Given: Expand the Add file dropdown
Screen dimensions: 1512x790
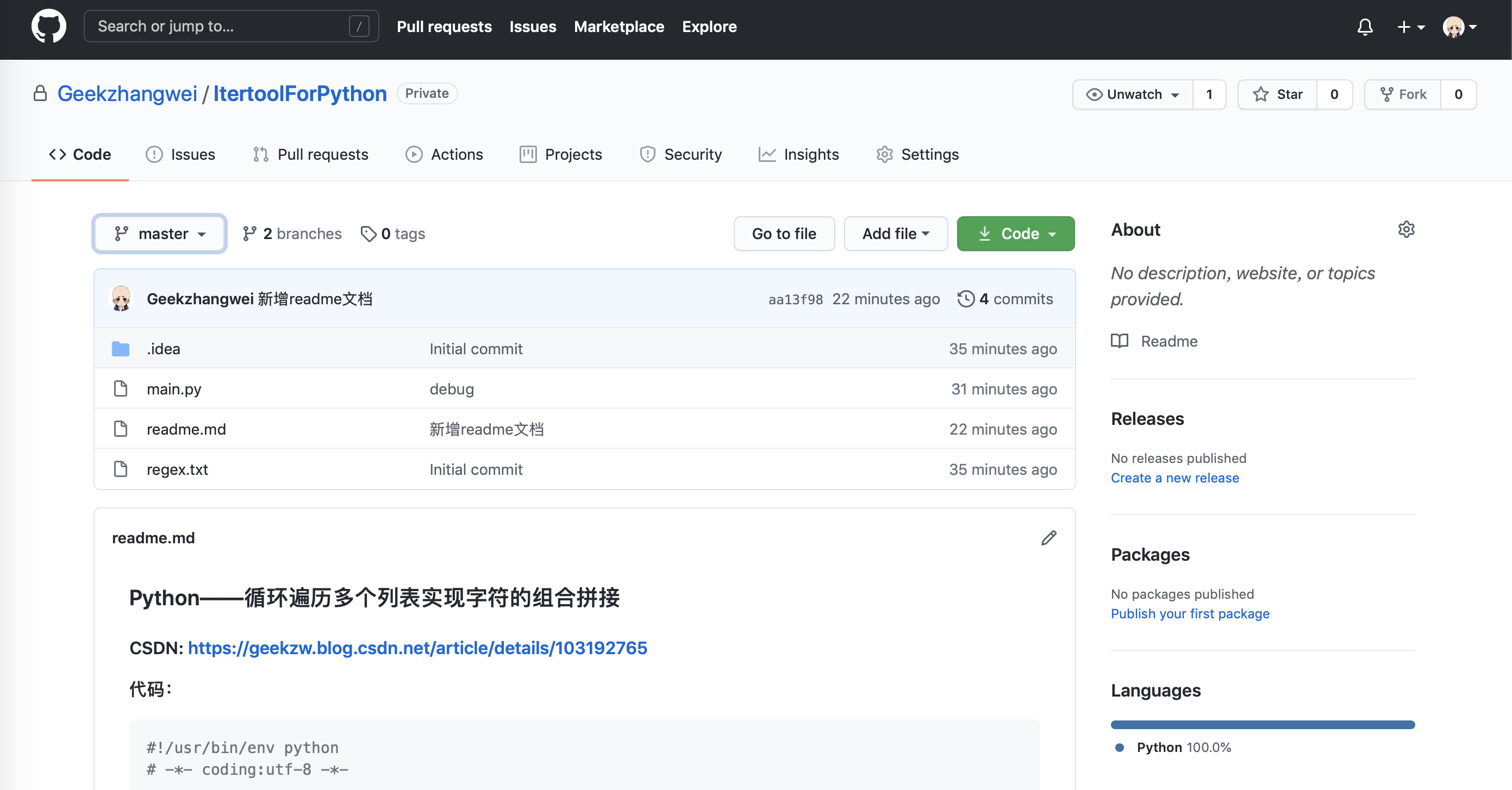Looking at the screenshot, I should (x=895, y=234).
